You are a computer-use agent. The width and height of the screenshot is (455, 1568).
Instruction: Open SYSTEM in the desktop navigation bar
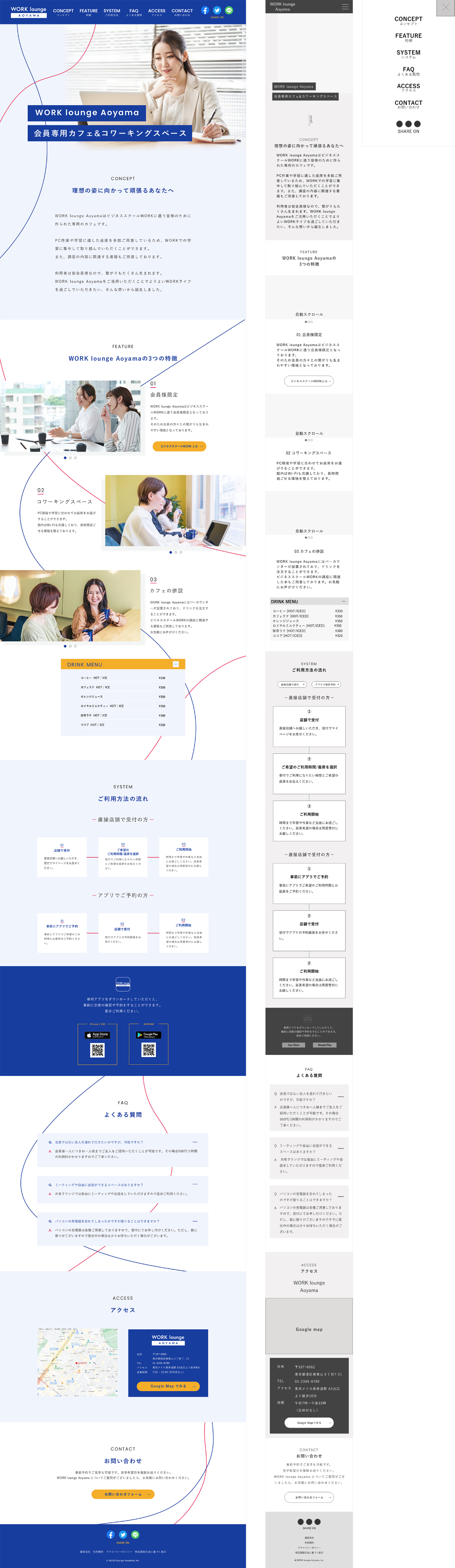coord(111,12)
